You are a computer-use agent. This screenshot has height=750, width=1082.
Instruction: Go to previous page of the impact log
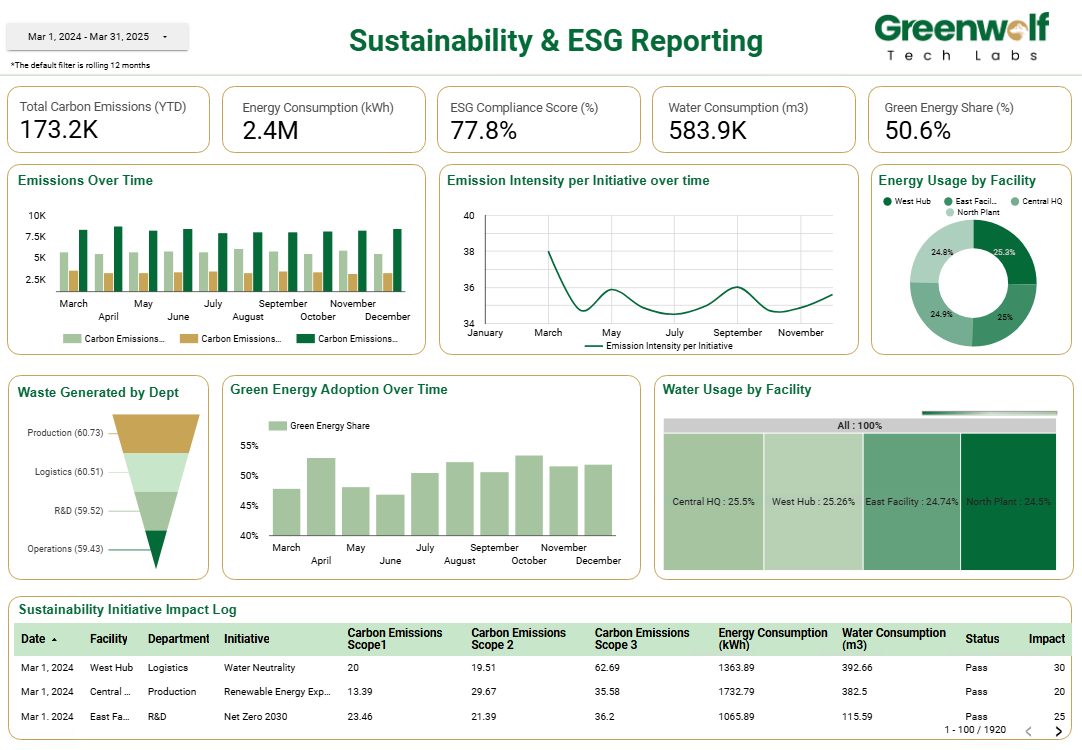1028,731
